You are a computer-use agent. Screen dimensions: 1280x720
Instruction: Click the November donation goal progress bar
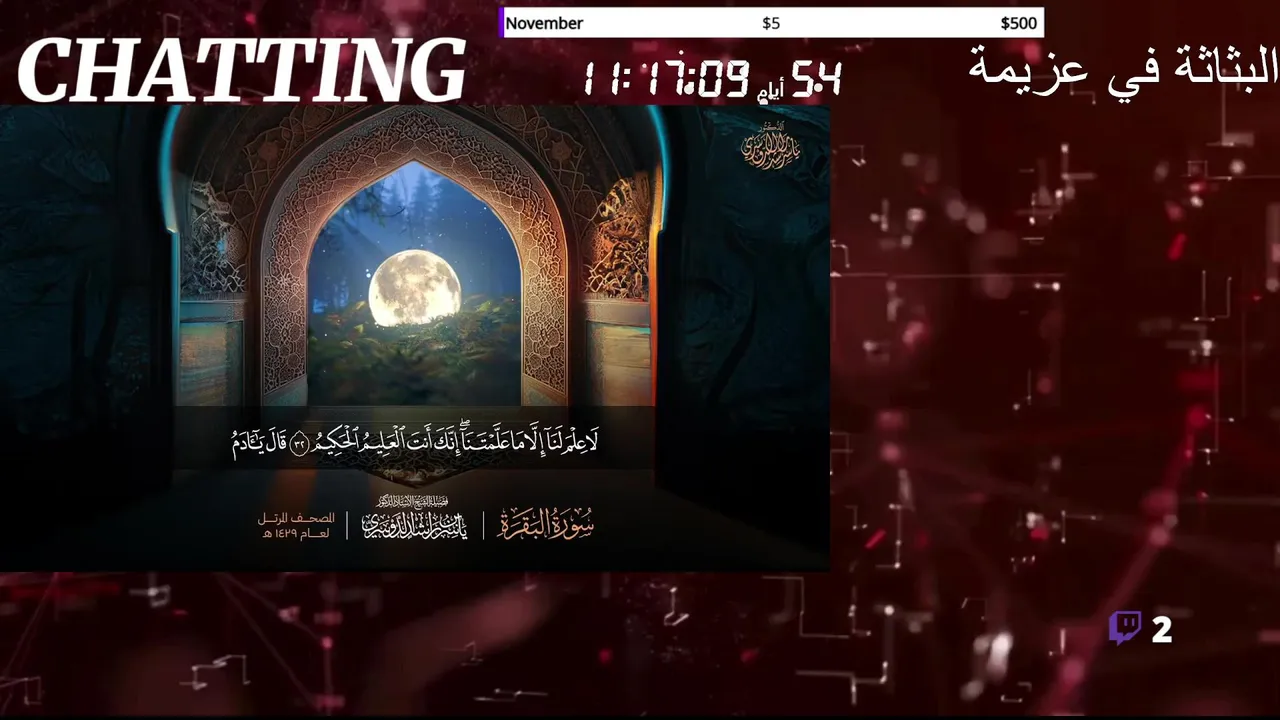click(x=771, y=23)
